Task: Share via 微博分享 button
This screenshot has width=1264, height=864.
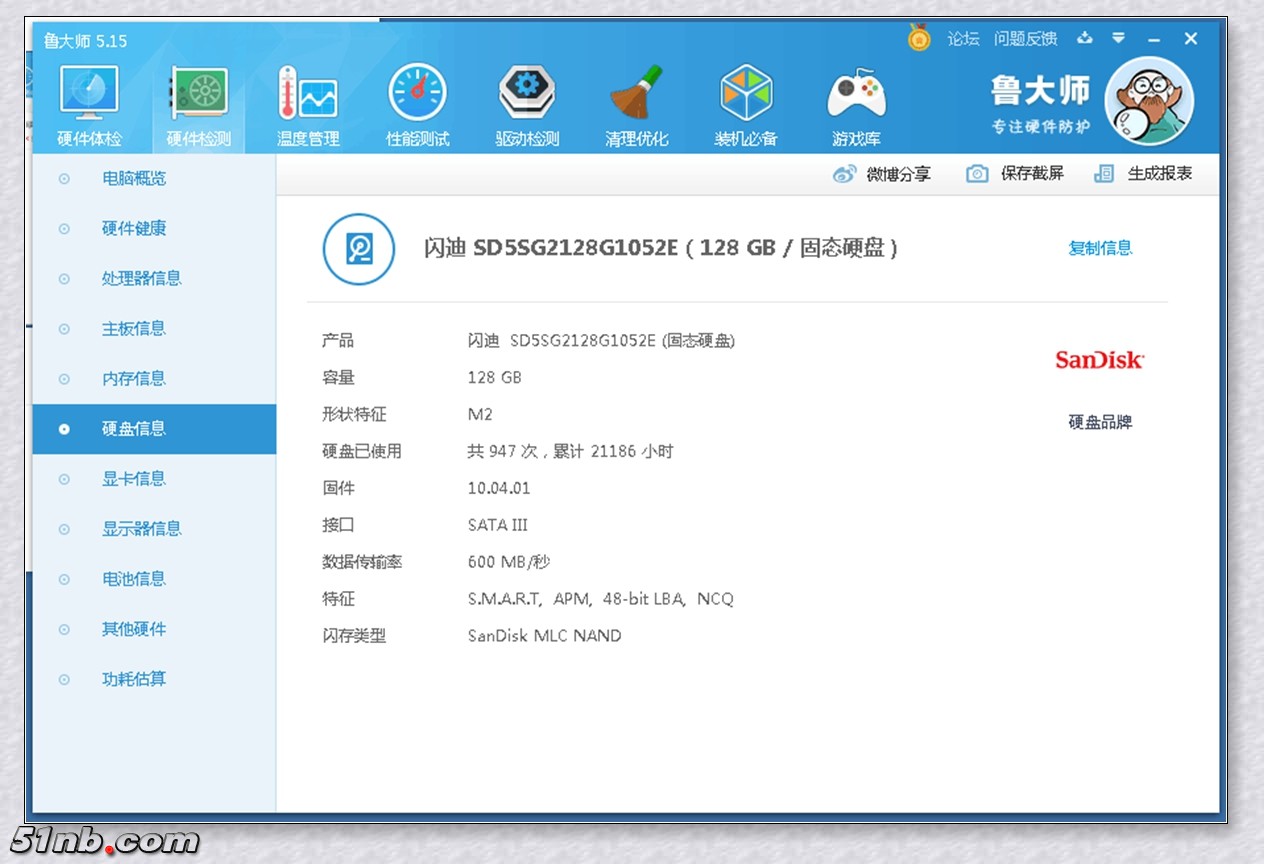Action: (882, 174)
